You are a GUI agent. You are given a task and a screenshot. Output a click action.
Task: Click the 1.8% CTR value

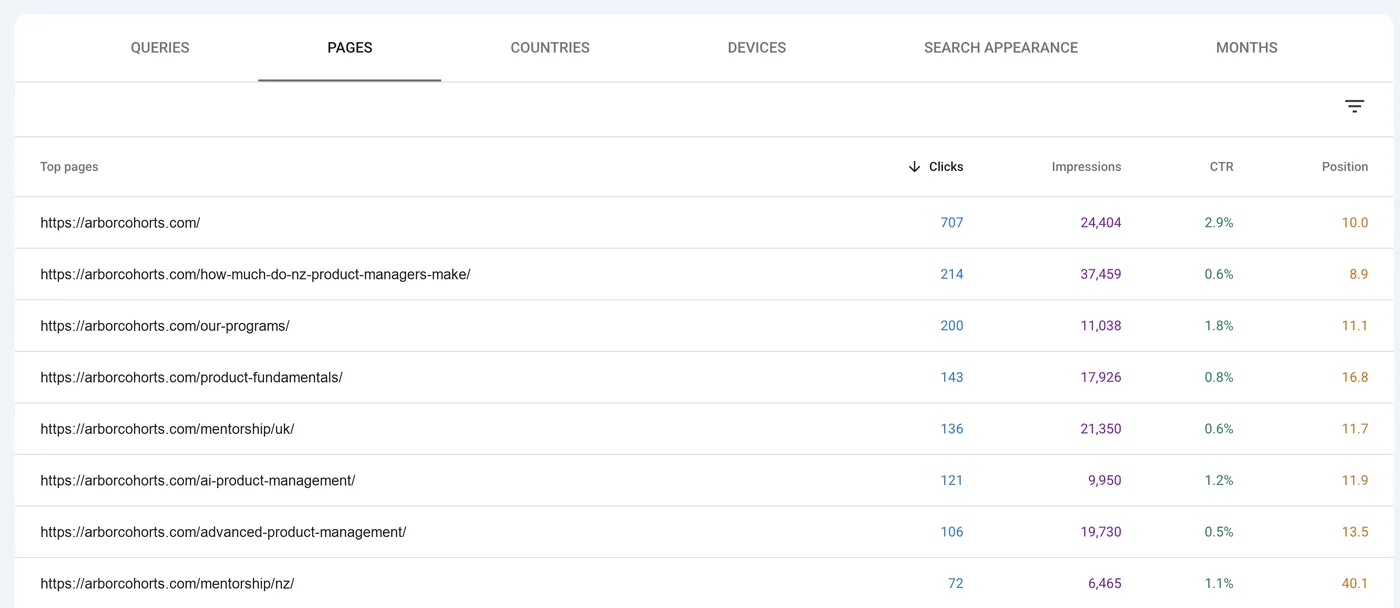(1219, 326)
